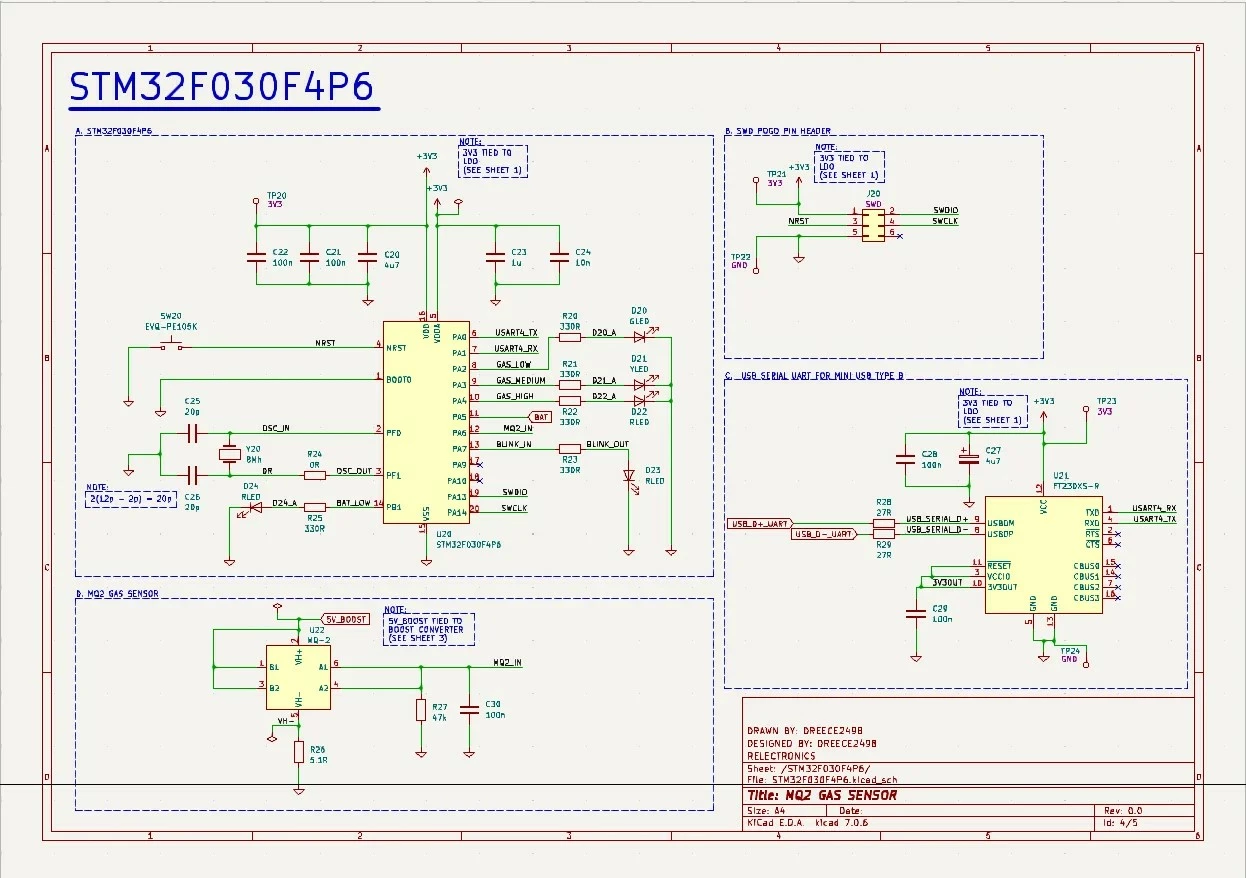Image resolution: width=1246 pixels, height=878 pixels.
Task: Click the 'Rev: 0.0' title block field
Action: [x=1123, y=811]
